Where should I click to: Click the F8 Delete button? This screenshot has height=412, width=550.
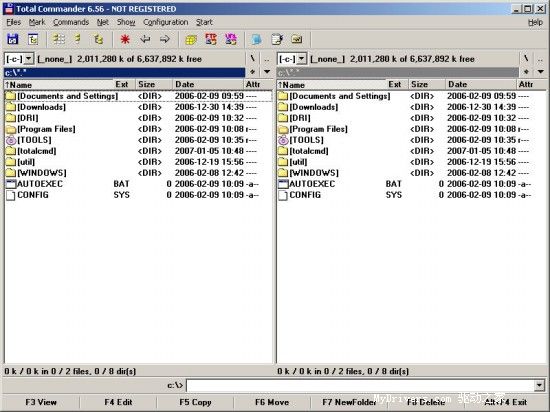pos(426,402)
